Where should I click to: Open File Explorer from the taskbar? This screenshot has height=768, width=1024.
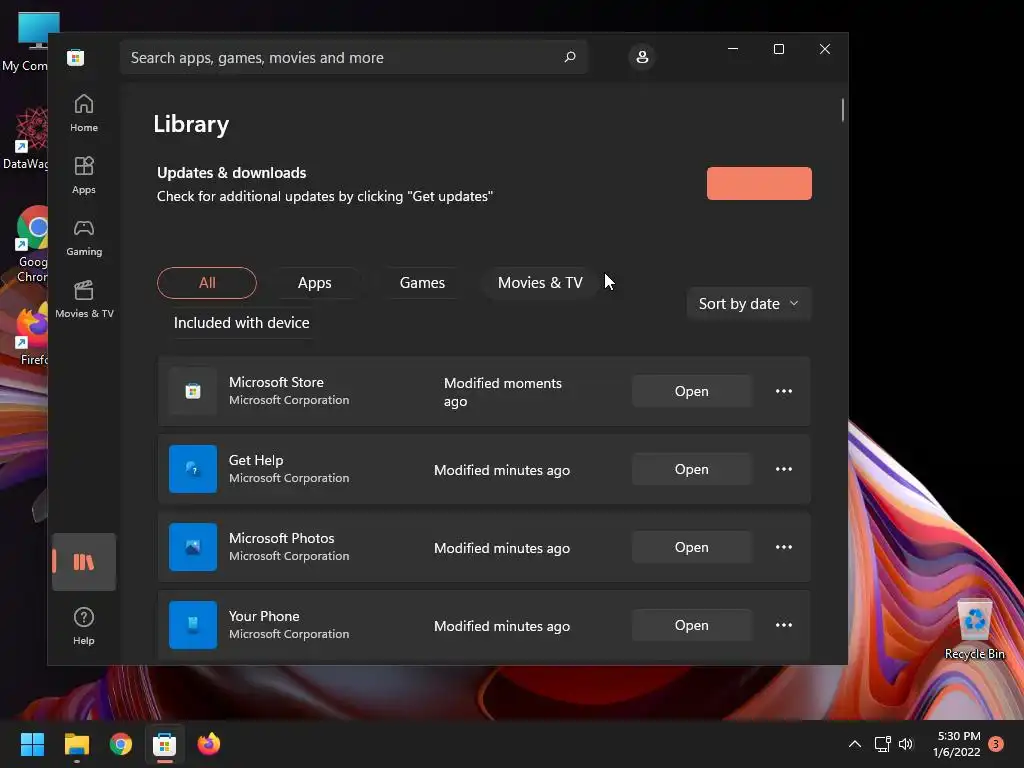(76, 744)
